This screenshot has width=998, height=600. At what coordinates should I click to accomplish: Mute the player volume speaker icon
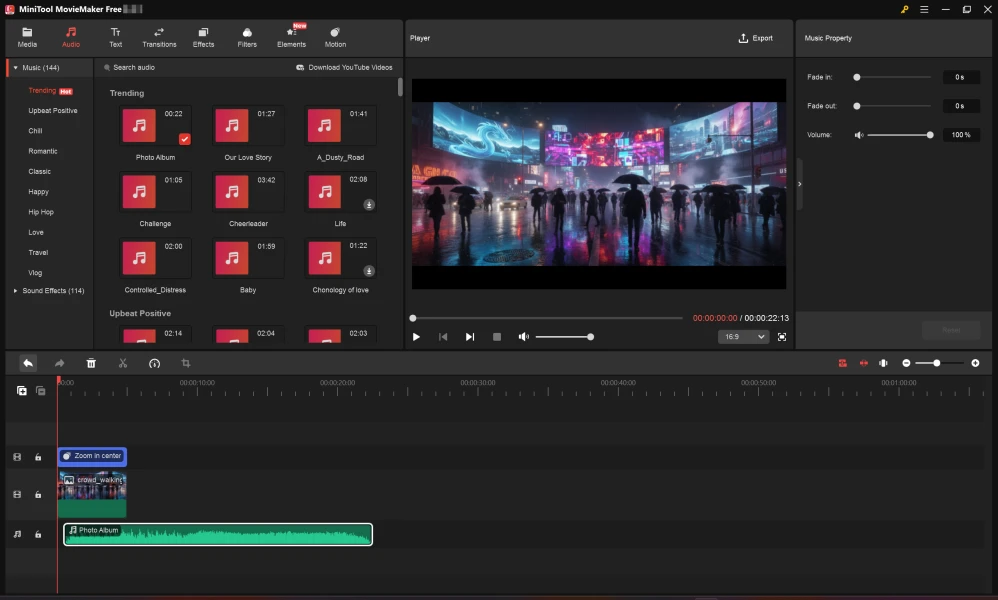[x=523, y=337]
